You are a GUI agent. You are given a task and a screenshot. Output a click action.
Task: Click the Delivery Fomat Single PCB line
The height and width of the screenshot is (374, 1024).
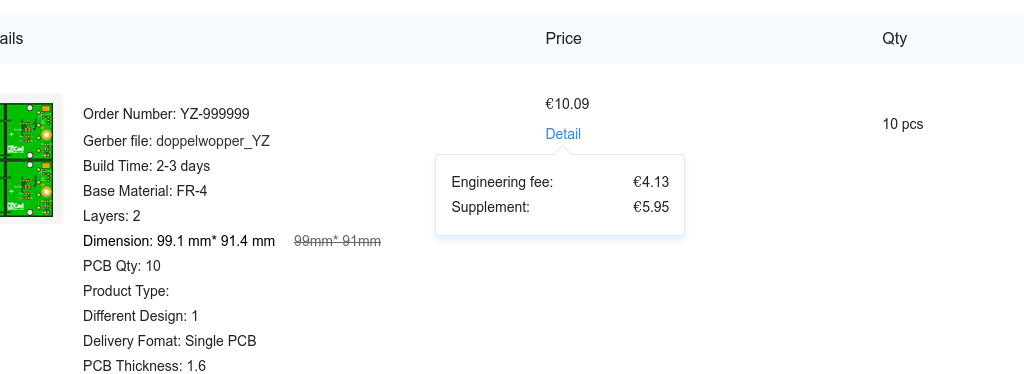tap(169, 341)
